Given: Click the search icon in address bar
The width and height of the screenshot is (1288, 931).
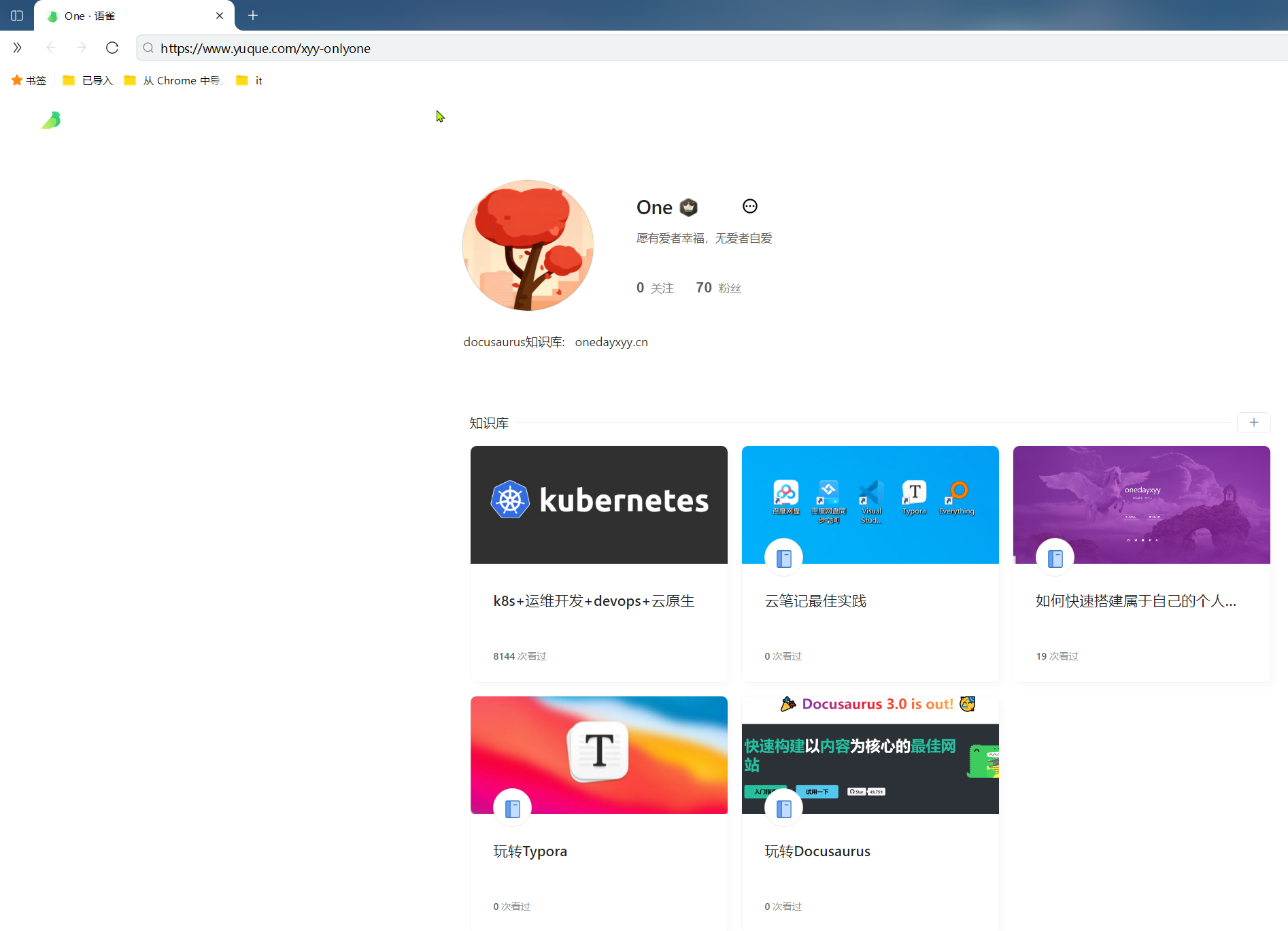Looking at the screenshot, I should coord(148,48).
